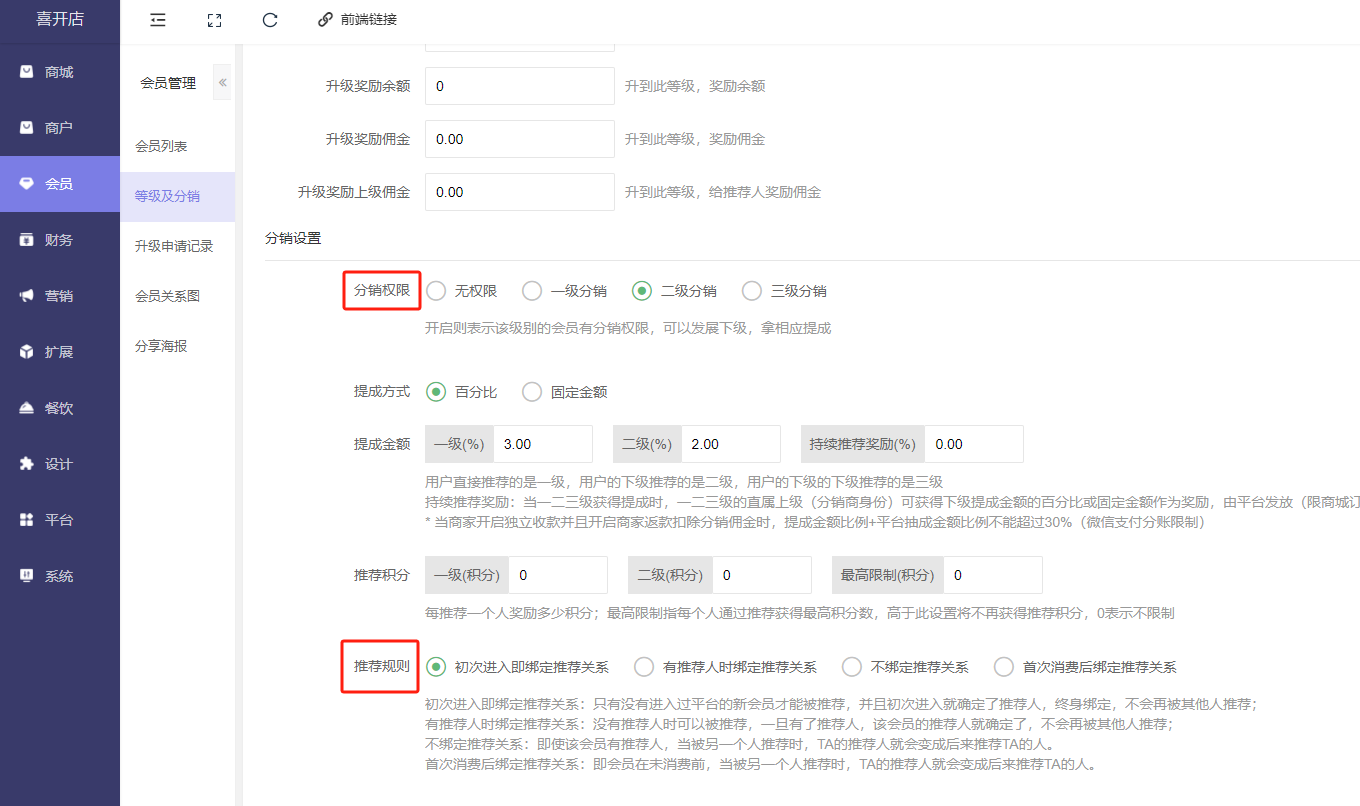Select 不绑定推荐关系 rule
Viewport: 1360px width, 806px height.
click(852, 667)
